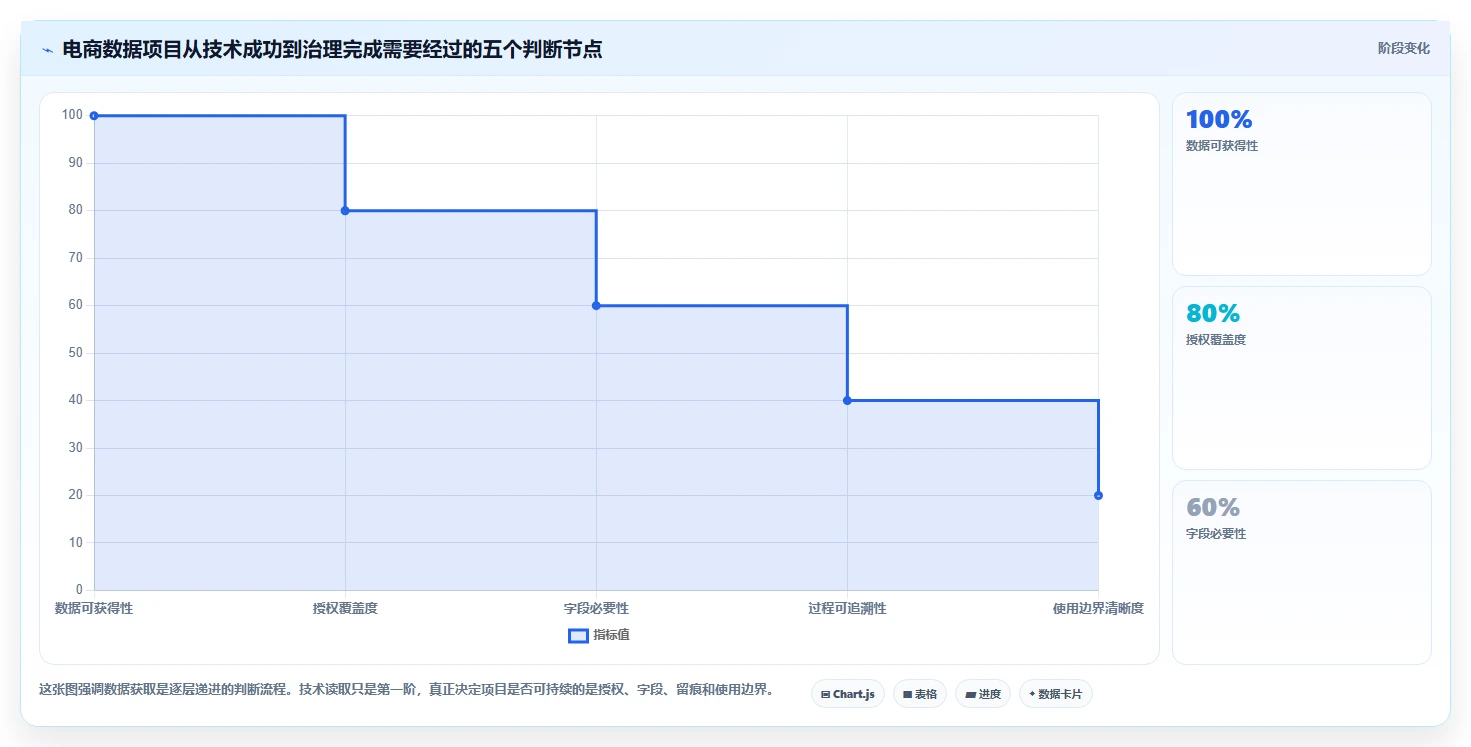Click x-axis label 授权覆盖度

coord(345,608)
